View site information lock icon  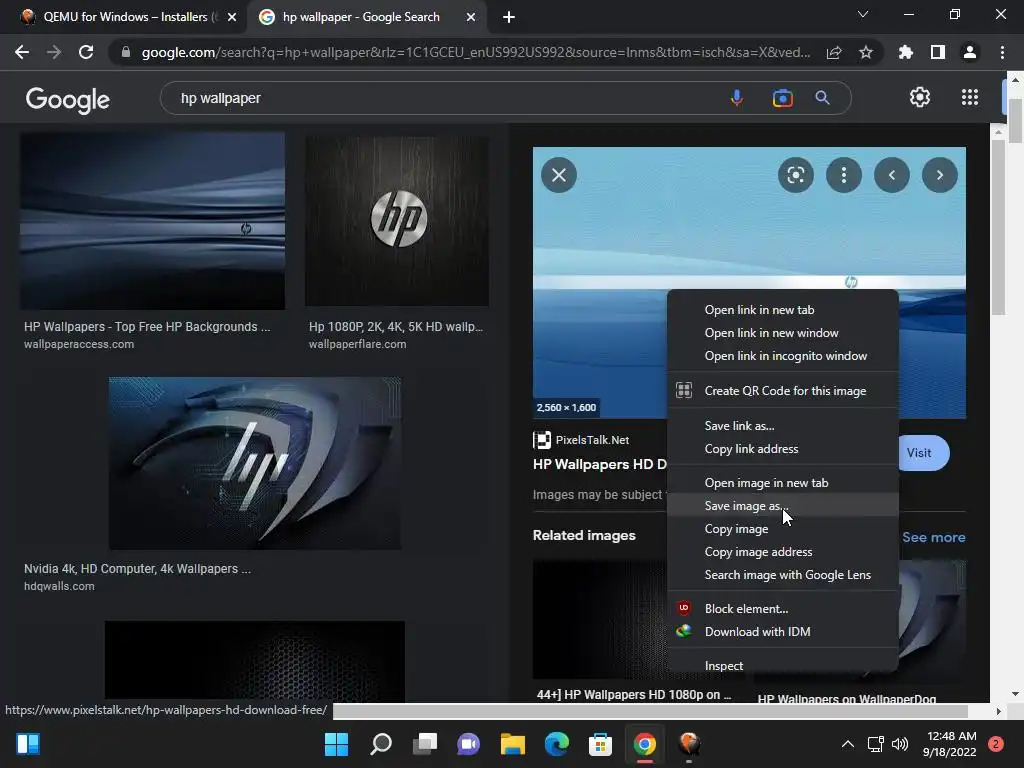(126, 52)
